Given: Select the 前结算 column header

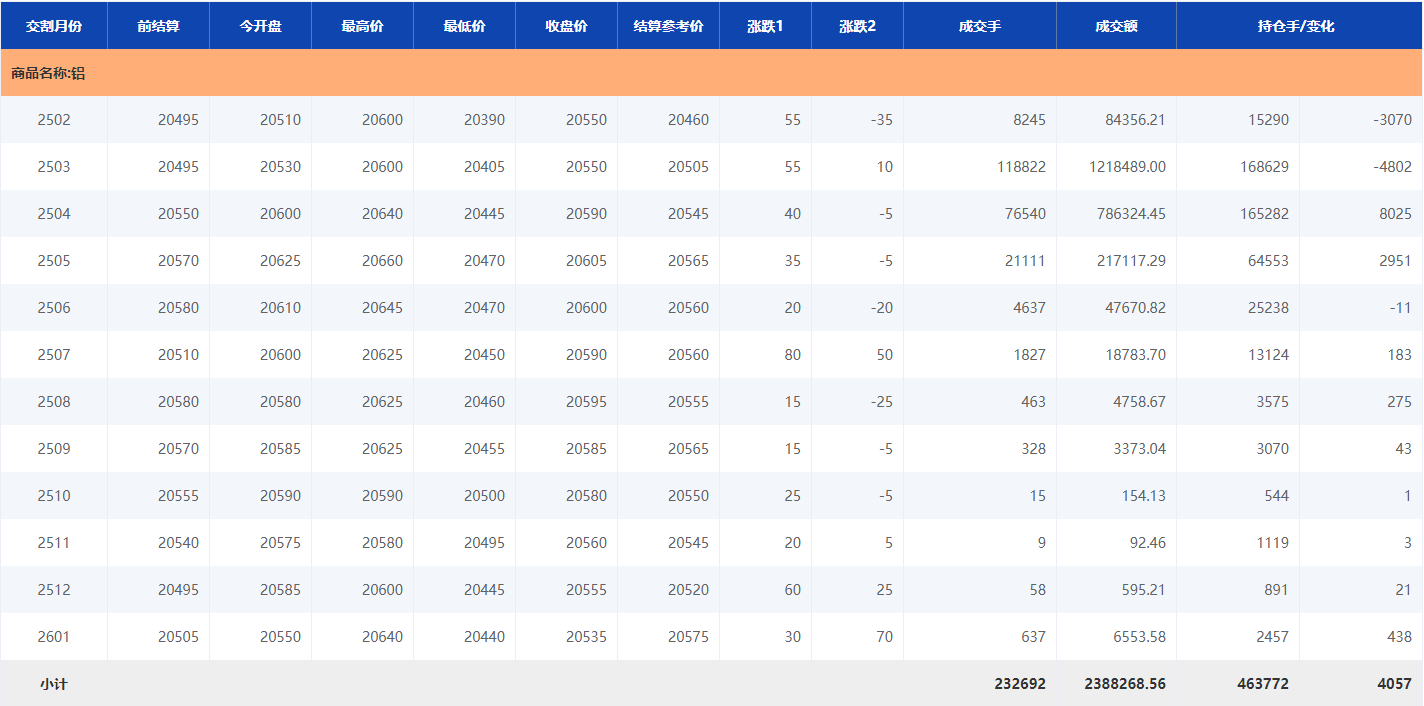Looking at the screenshot, I should coord(158,26).
